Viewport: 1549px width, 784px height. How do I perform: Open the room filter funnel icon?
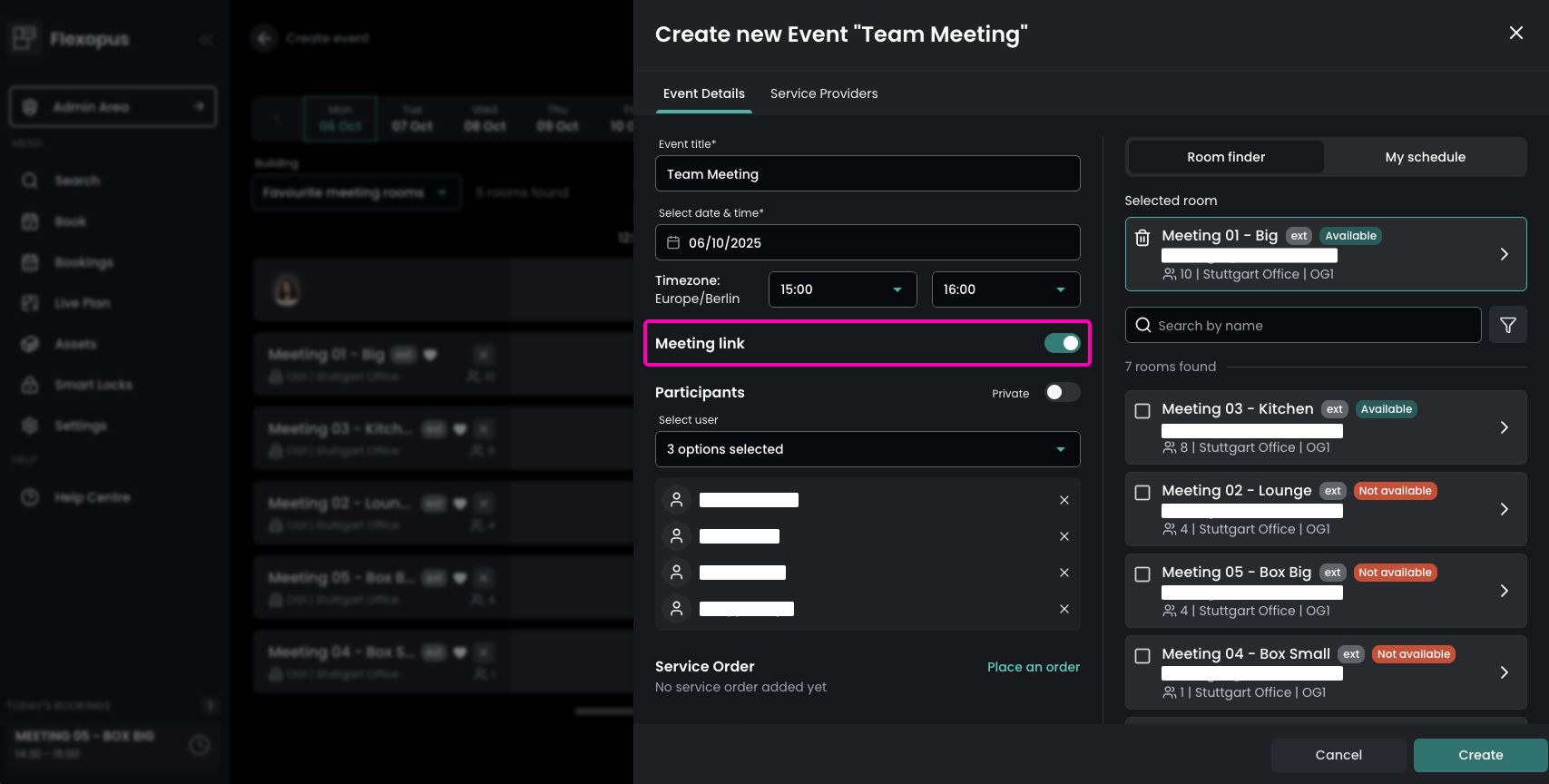(1507, 325)
